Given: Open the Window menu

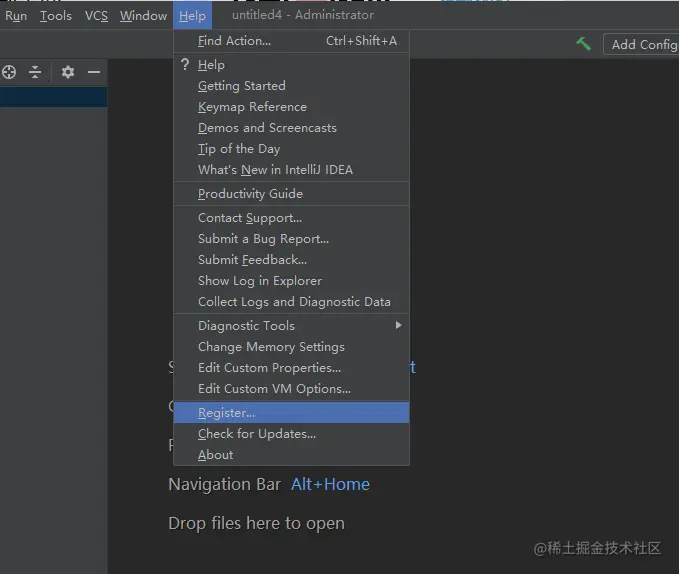Looking at the screenshot, I should click(143, 16).
